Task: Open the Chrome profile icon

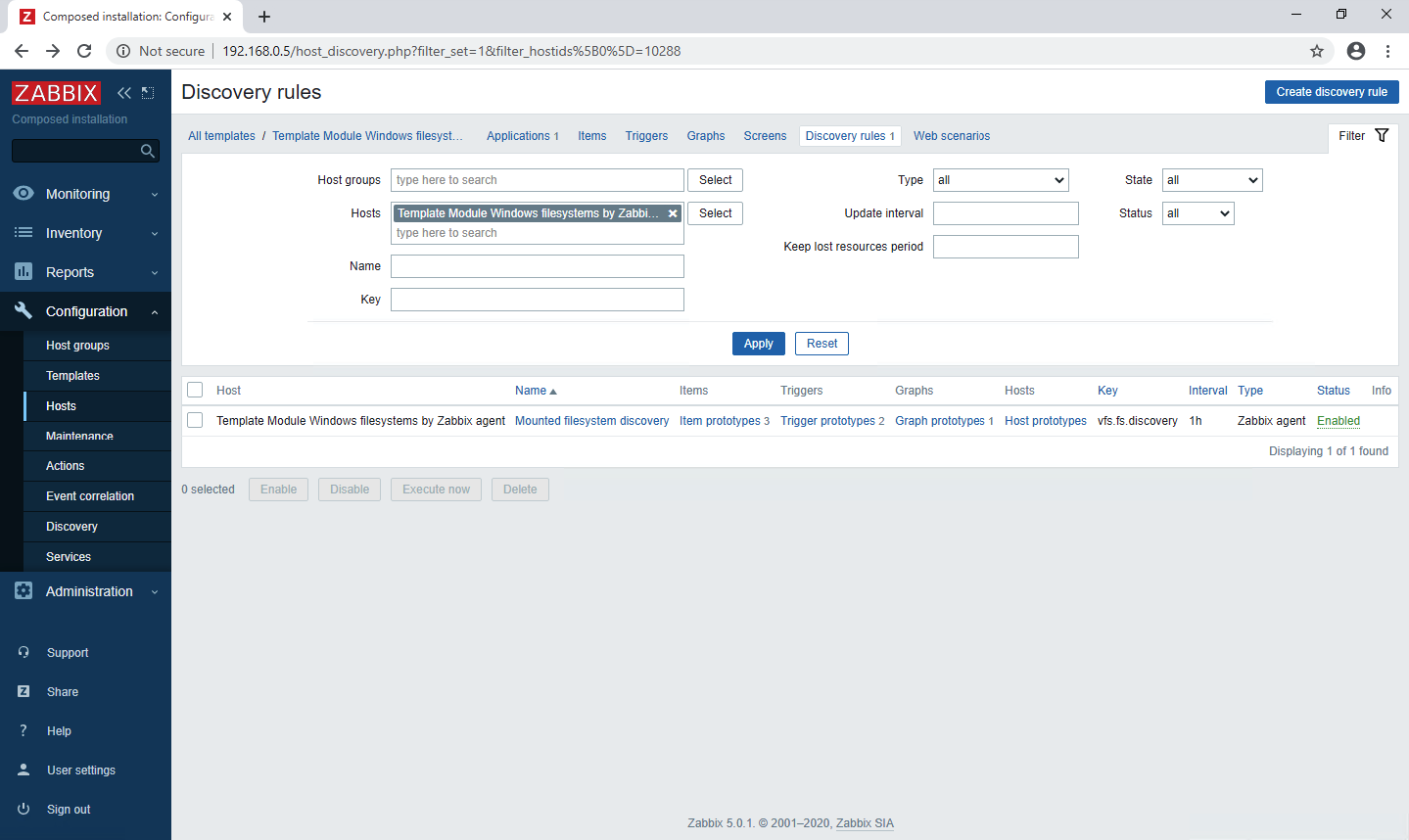Action: tap(1356, 51)
